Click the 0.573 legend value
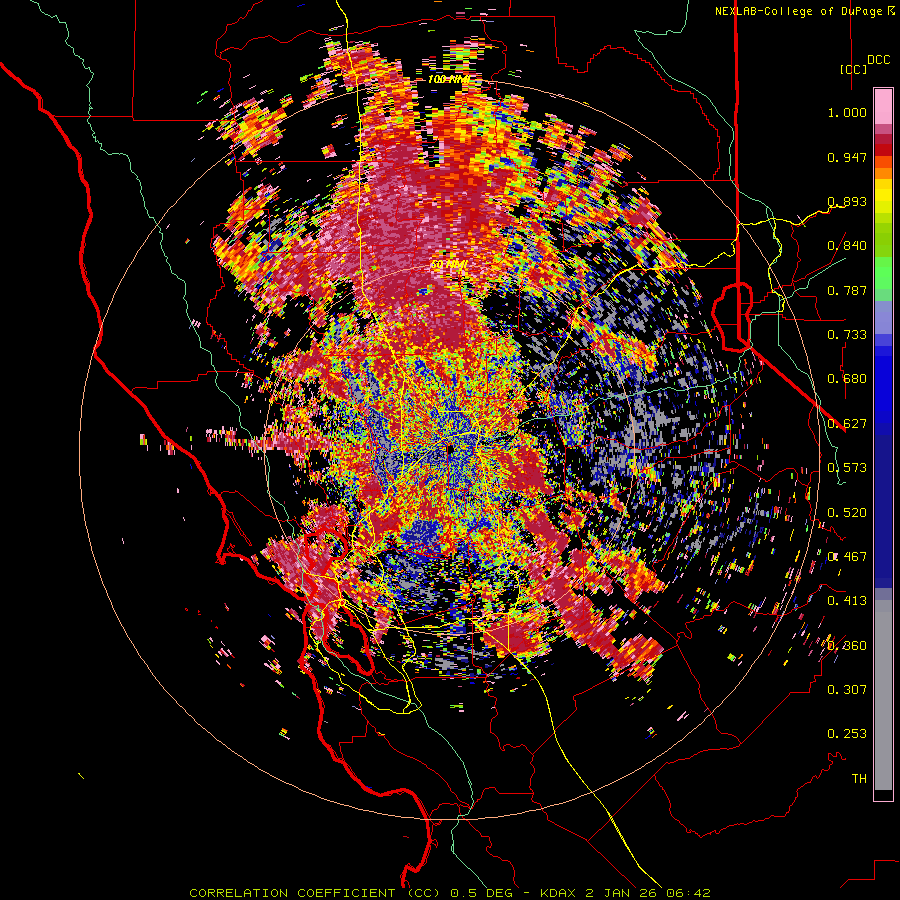Viewport: 900px width, 900px height. tap(847, 468)
